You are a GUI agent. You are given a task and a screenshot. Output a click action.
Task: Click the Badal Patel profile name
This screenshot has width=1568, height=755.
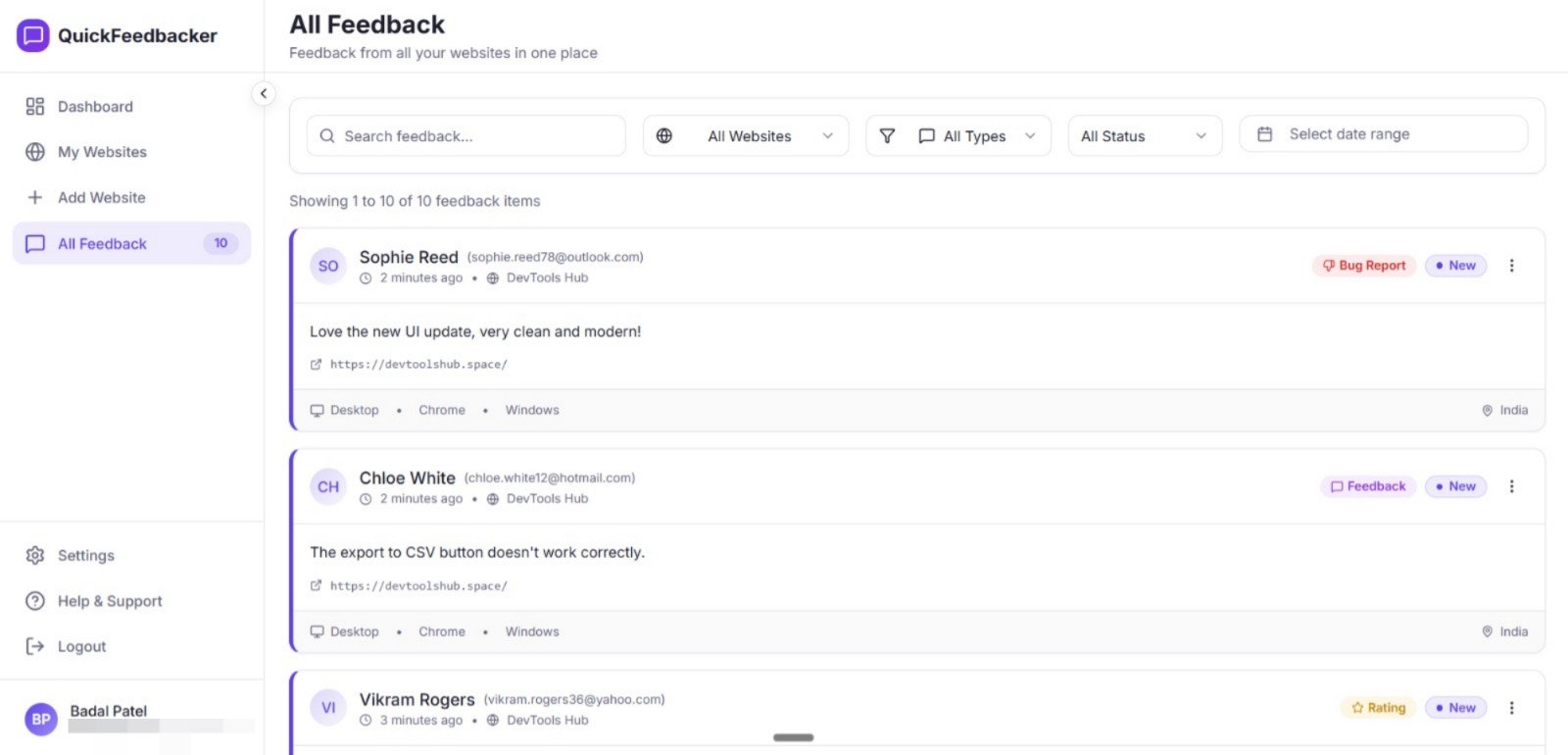click(109, 711)
